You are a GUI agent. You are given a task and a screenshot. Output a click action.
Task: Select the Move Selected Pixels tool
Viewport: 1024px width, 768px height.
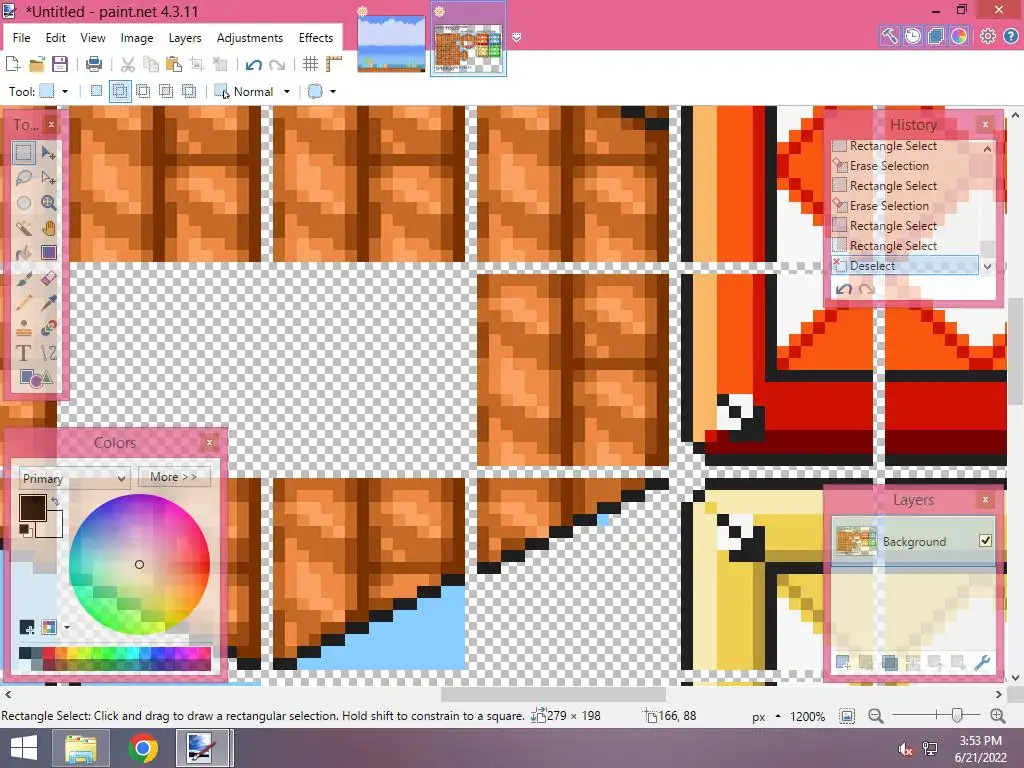(x=48, y=153)
